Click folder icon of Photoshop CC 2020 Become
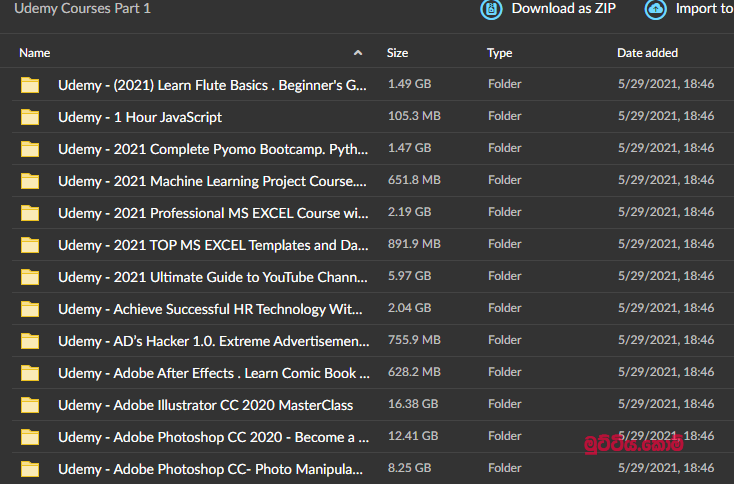734x484 pixels. [x=30, y=437]
